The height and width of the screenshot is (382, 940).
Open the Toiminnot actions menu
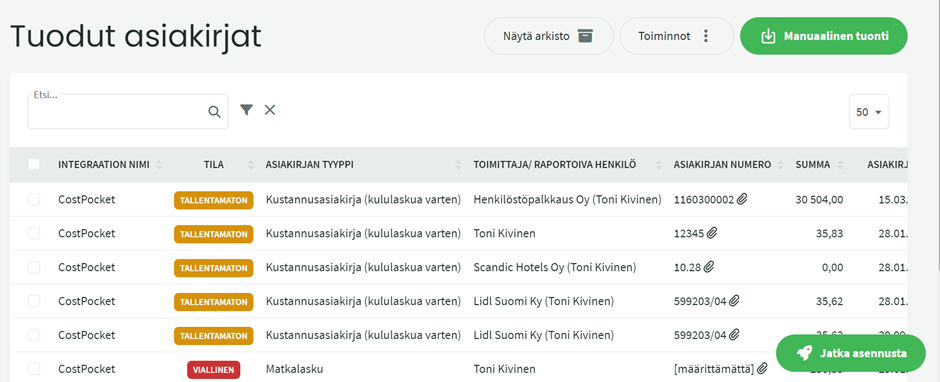677,36
